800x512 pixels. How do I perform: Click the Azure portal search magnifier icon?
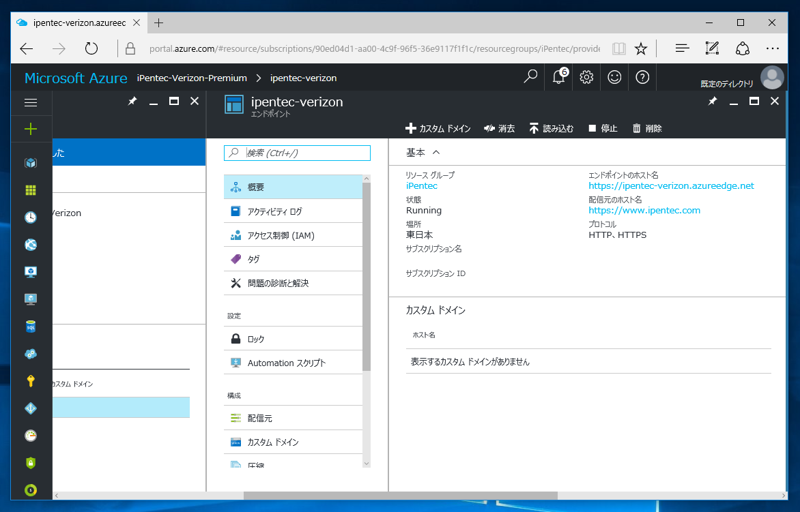[x=531, y=77]
